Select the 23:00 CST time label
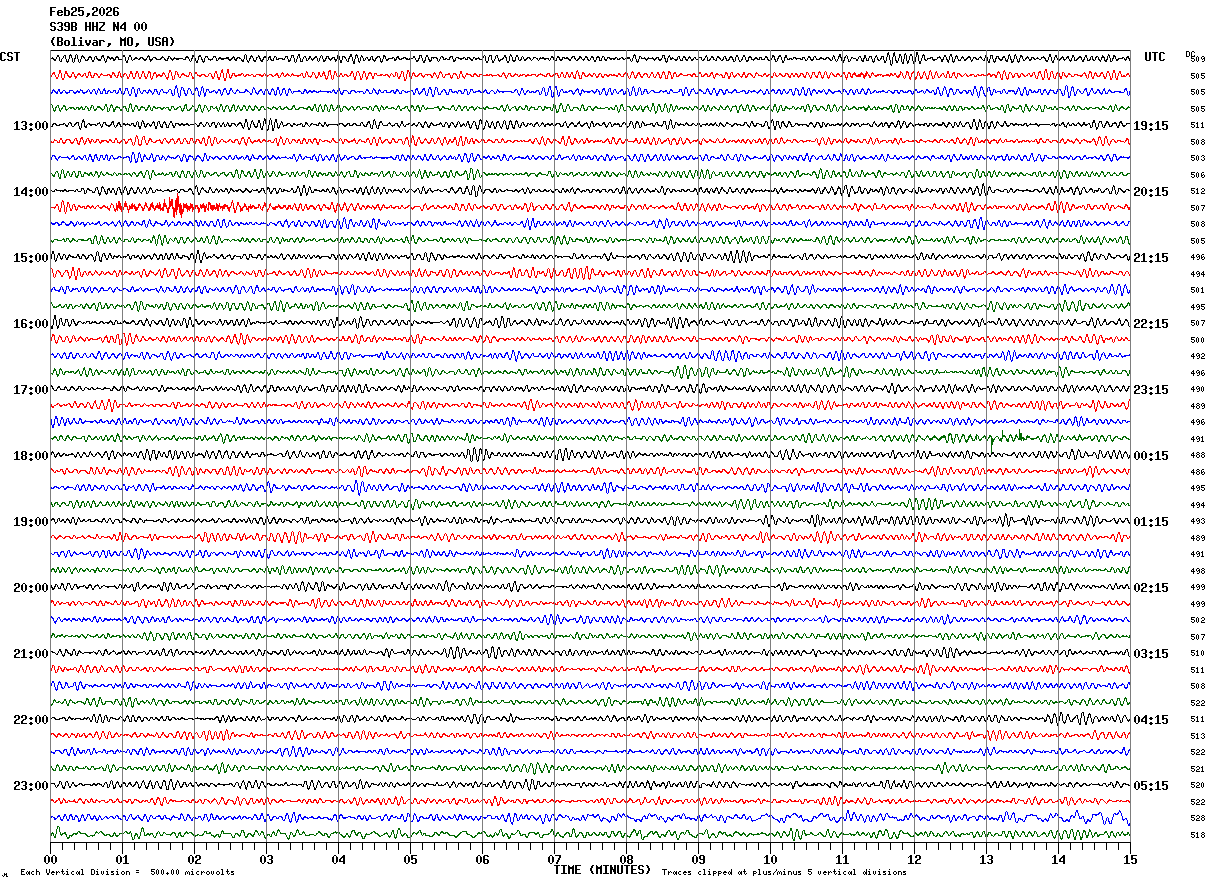This screenshot has width=1210, height=886. (x=31, y=786)
